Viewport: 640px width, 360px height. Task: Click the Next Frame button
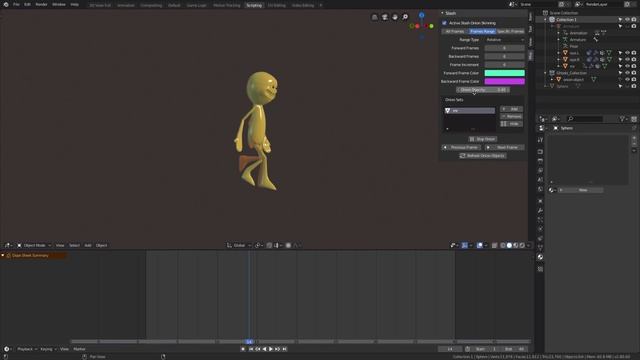[x=504, y=147]
